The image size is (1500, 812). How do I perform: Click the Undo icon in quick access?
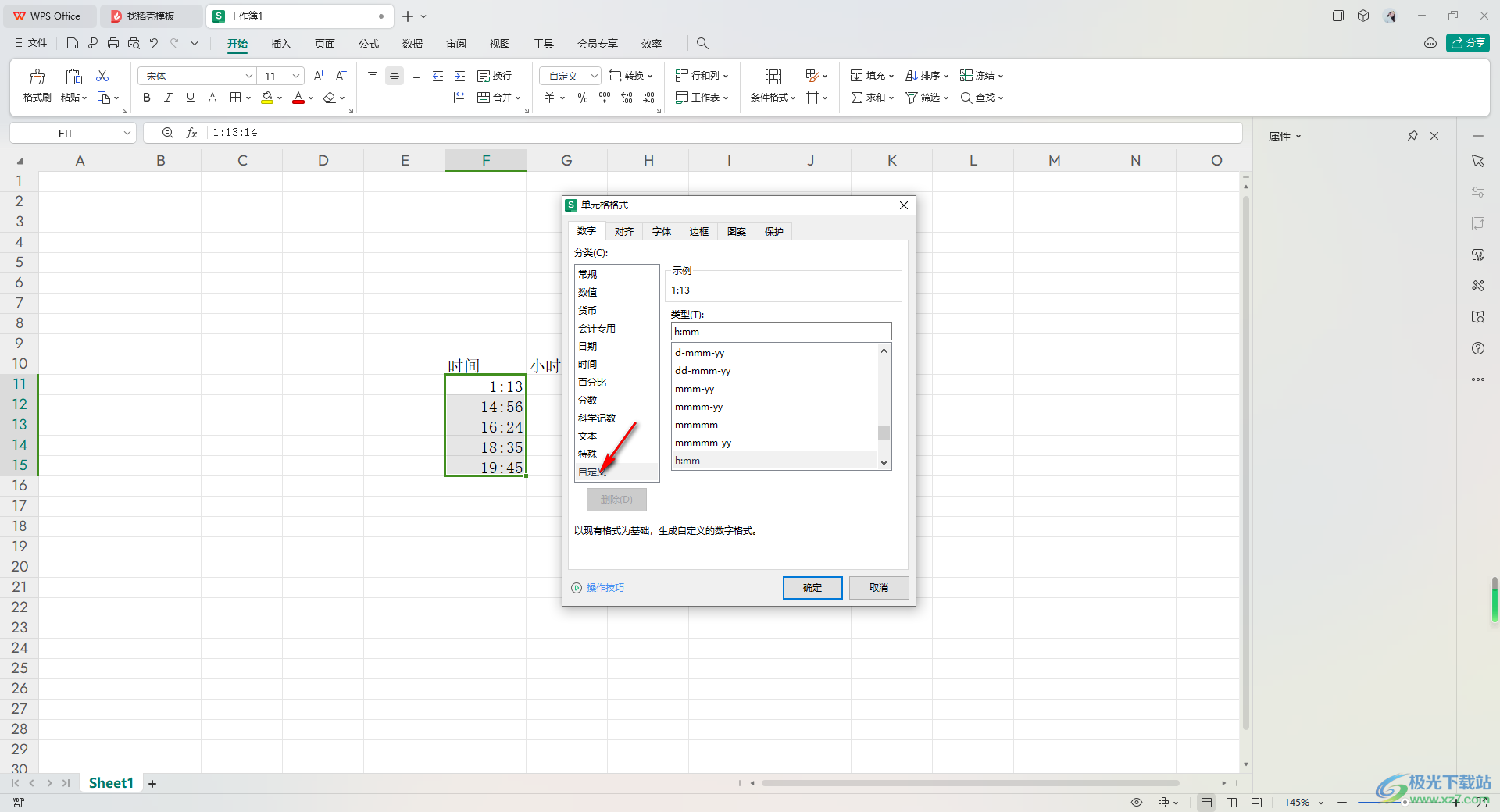(154, 43)
